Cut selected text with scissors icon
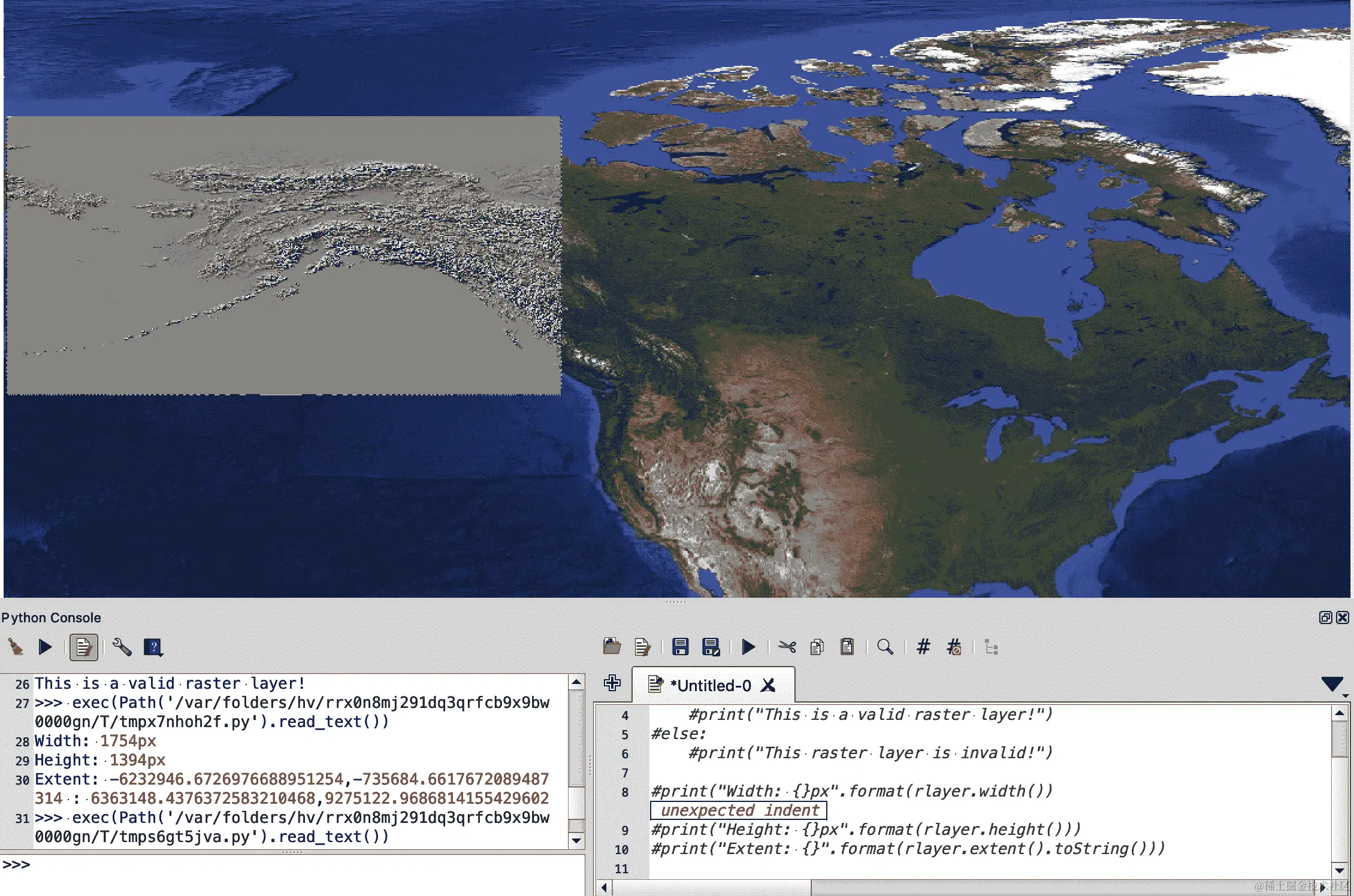 coord(787,647)
